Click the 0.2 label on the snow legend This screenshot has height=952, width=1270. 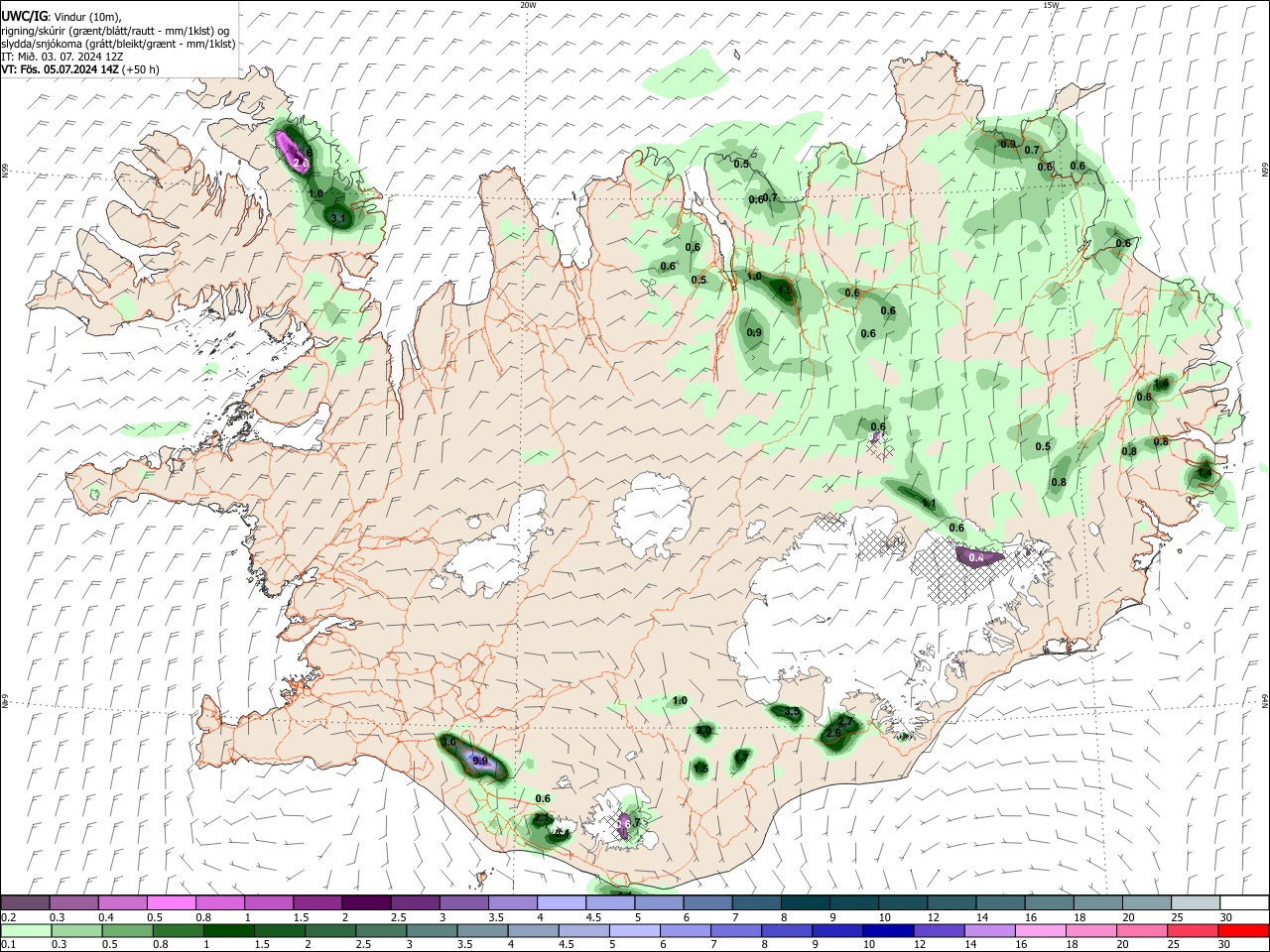point(9,917)
